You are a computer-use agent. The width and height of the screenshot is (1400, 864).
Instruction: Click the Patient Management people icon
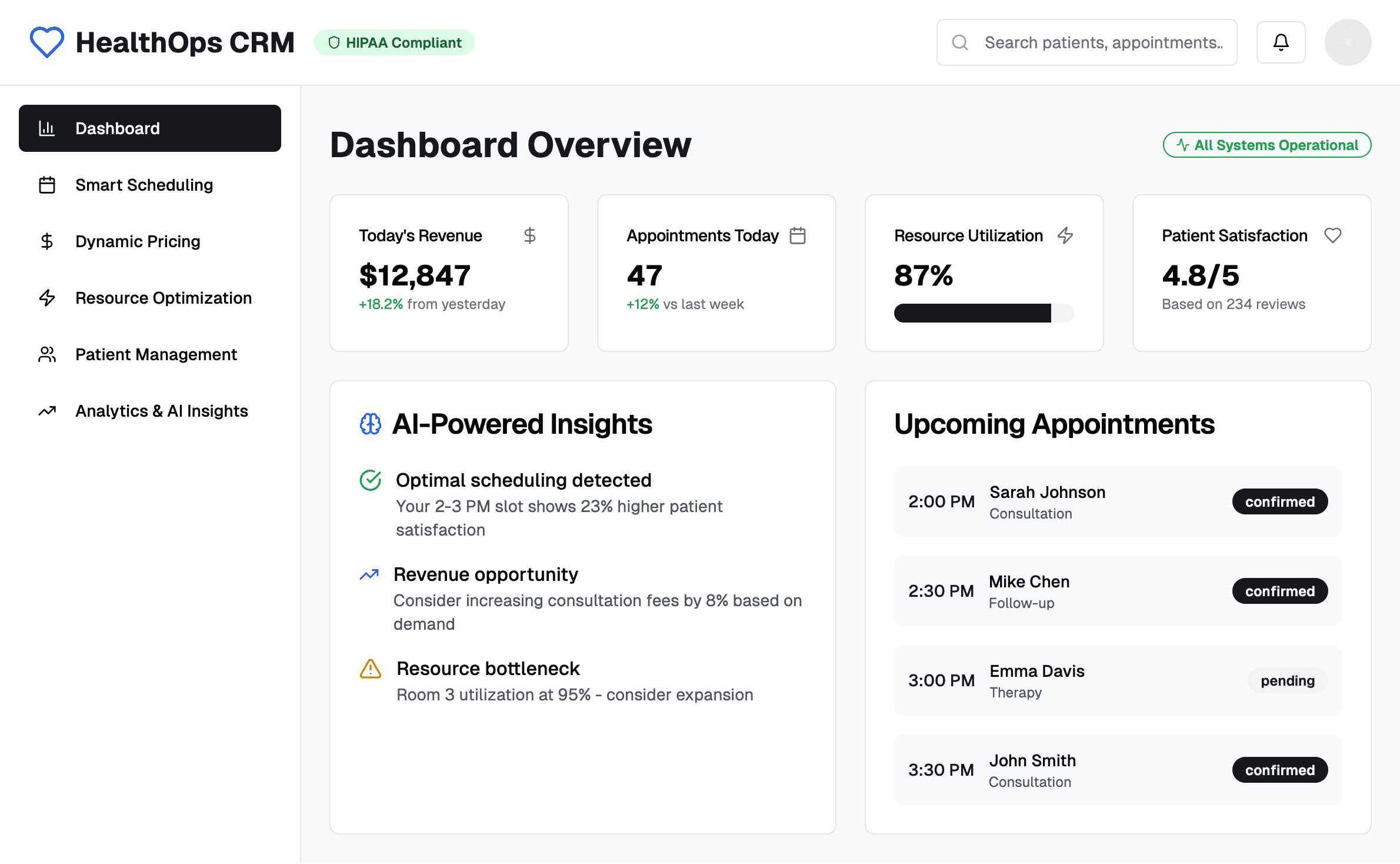47,354
